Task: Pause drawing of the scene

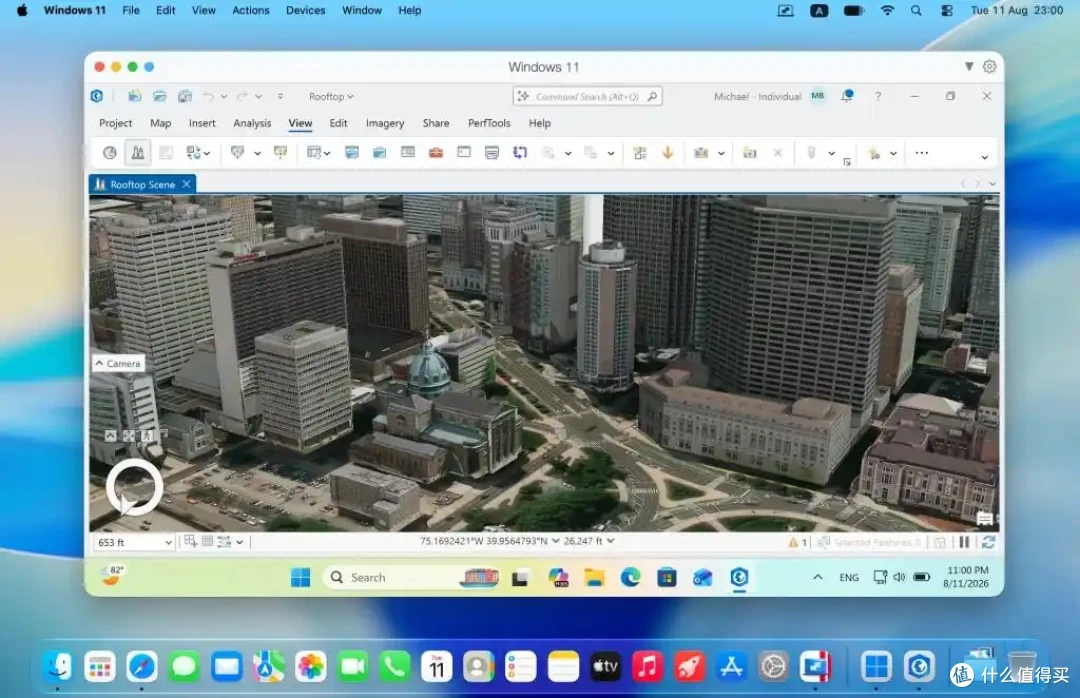Action: 964,542
